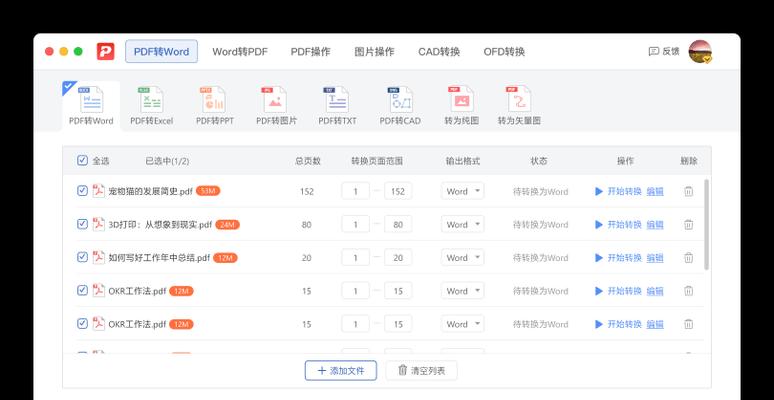
Task: Select the PDF转TXT conversion icon
Action: (337, 100)
